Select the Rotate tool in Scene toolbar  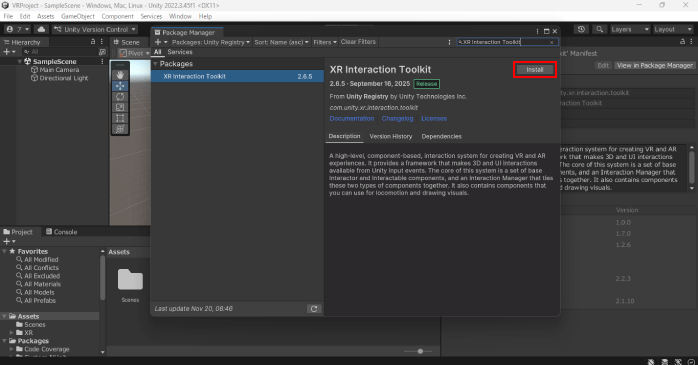coord(120,97)
